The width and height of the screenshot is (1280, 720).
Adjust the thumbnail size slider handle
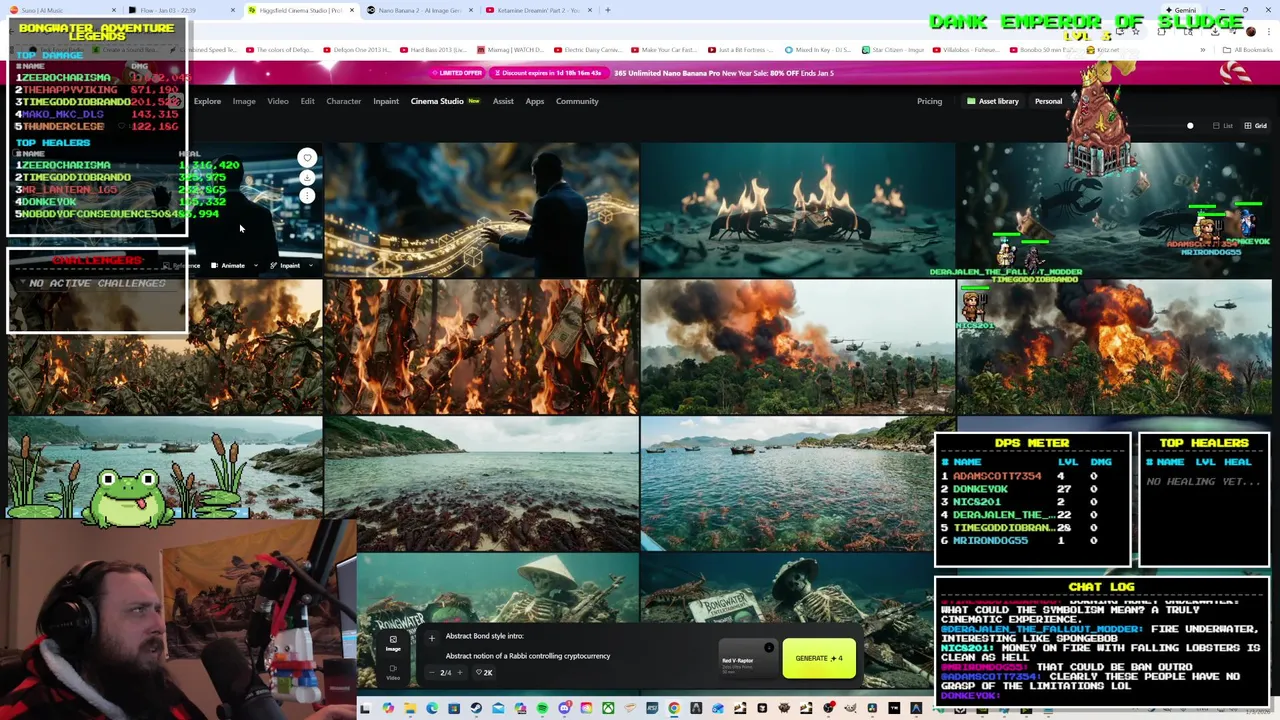pos(1190,126)
